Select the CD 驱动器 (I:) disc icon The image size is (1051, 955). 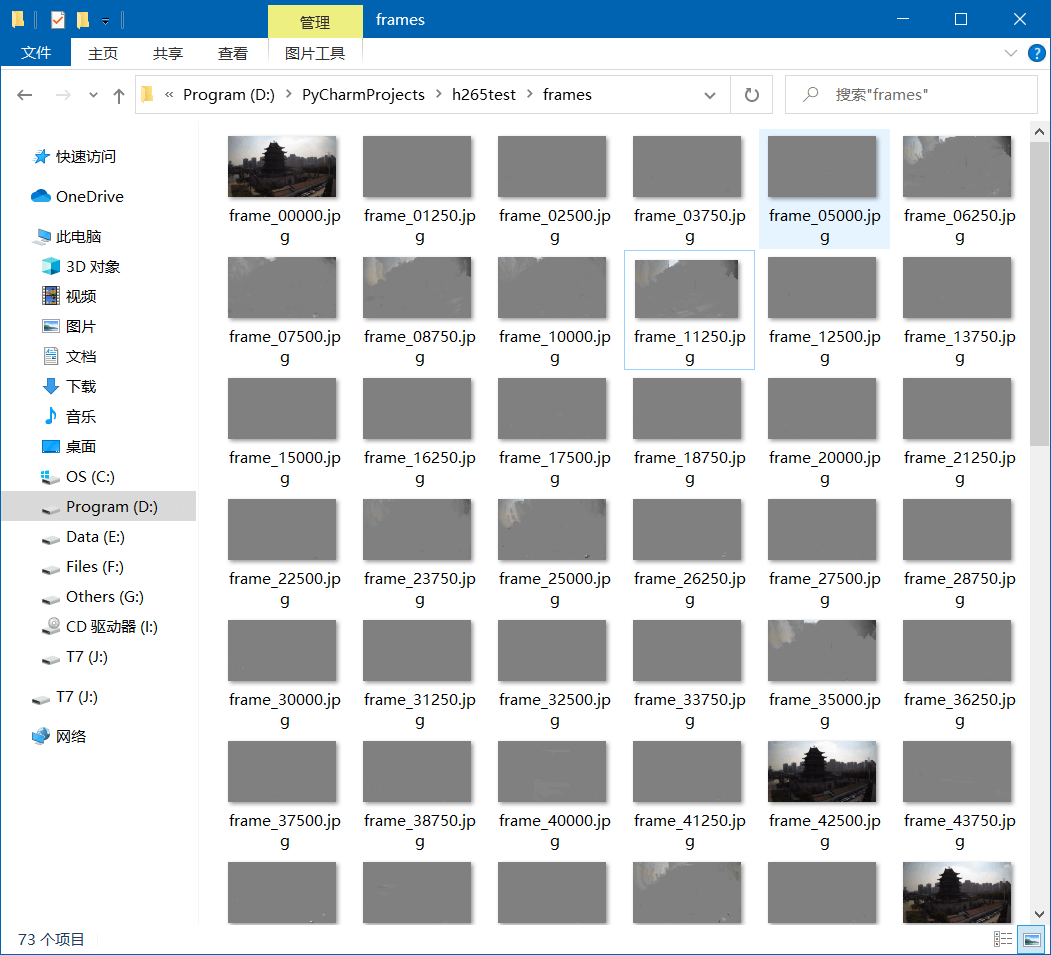(x=51, y=627)
